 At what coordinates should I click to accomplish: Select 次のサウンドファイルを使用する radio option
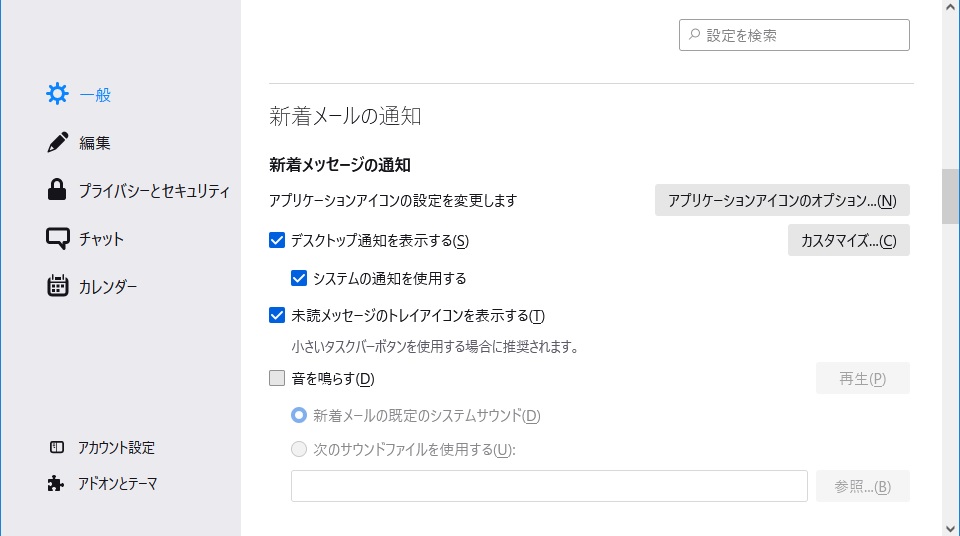pyautogui.click(x=299, y=449)
